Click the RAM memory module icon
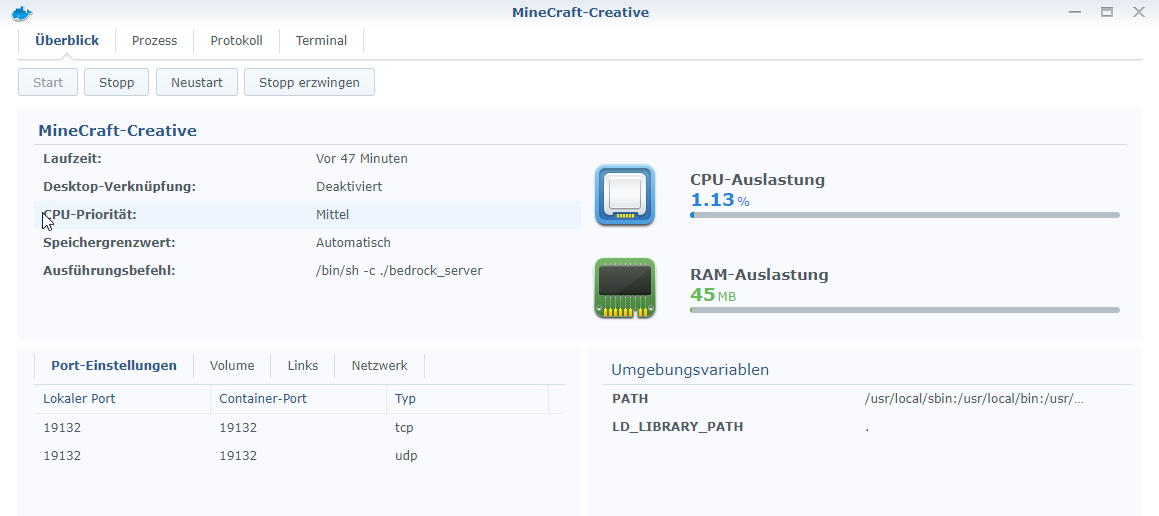The height and width of the screenshot is (516, 1159). point(625,289)
